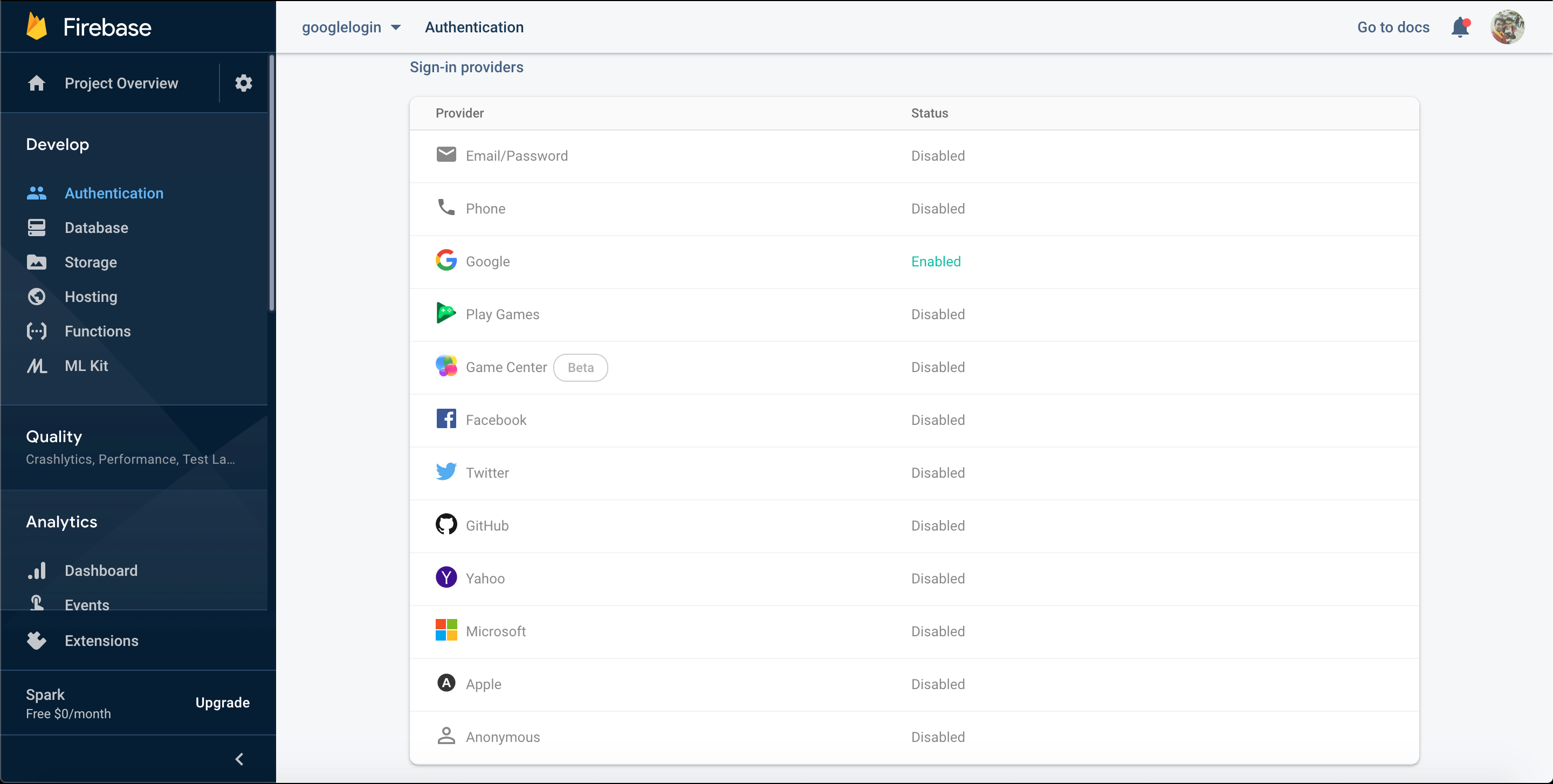The width and height of the screenshot is (1553, 784).
Task: Click the Upgrade plan button
Action: [223, 703]
